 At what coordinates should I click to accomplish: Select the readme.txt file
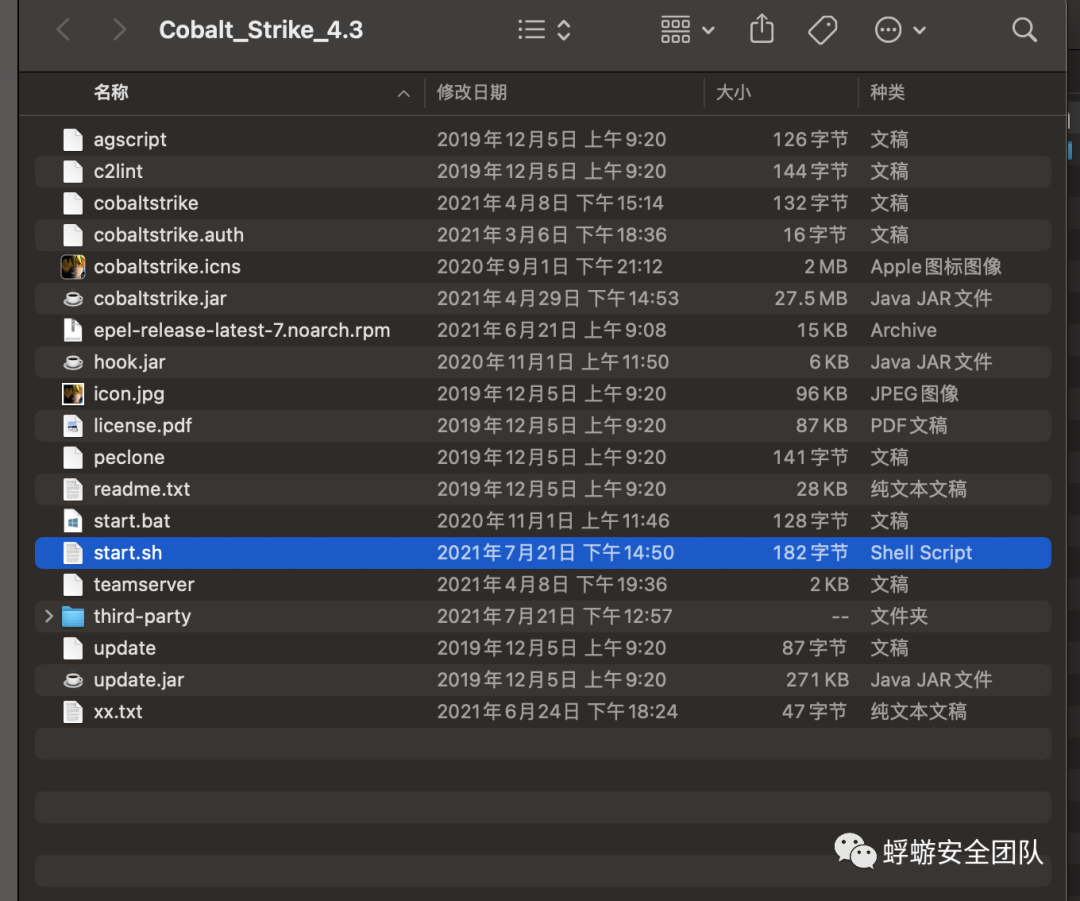point(142,489)
